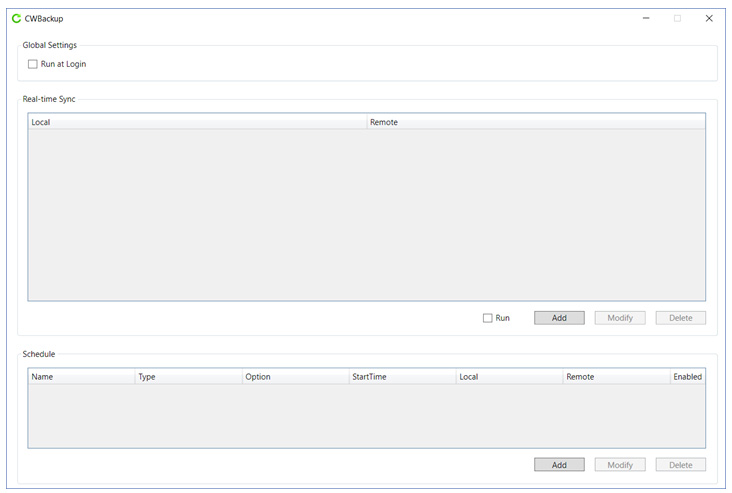Viewport: 732px width, 493px height.
Task: Add a new Real-time Sync entry
Action: [559, 318]
